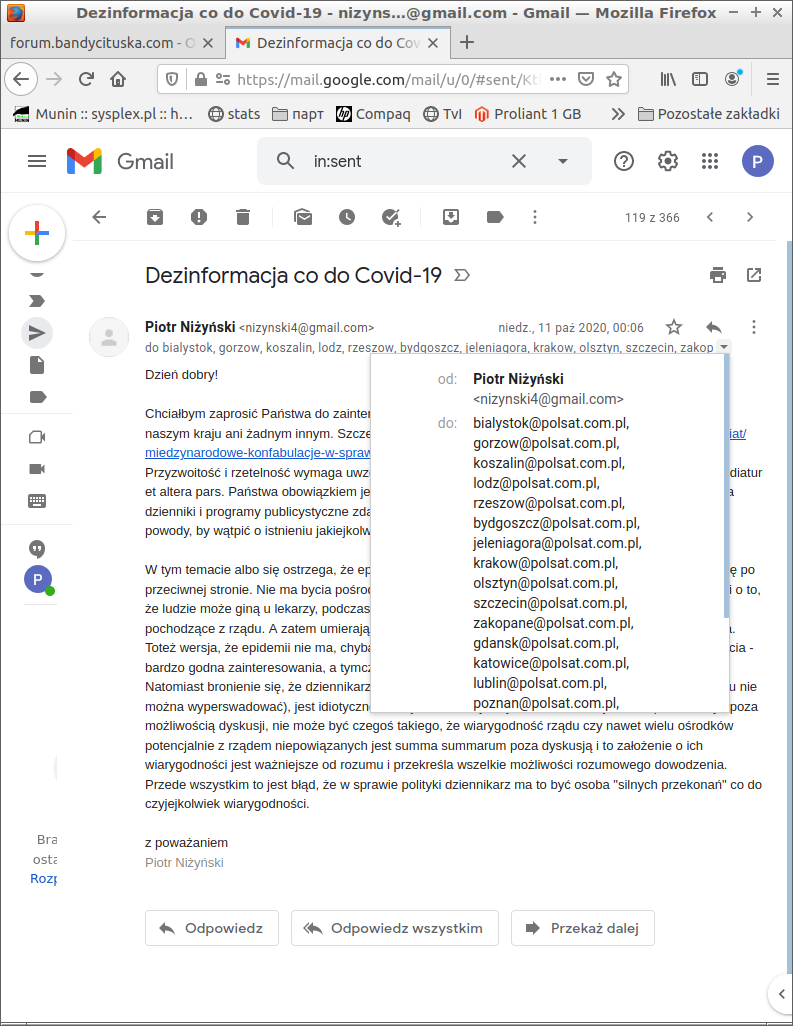Clear the in:sent search query
Screen dimensions: 793x1026
519,161
